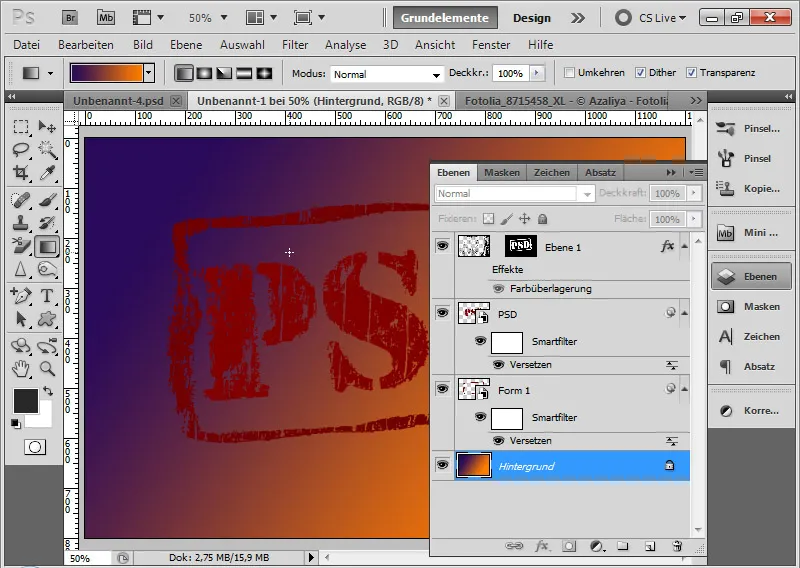Click the gradient preview swatch
This screenshot has width=800, height=568.
[107, 73]
